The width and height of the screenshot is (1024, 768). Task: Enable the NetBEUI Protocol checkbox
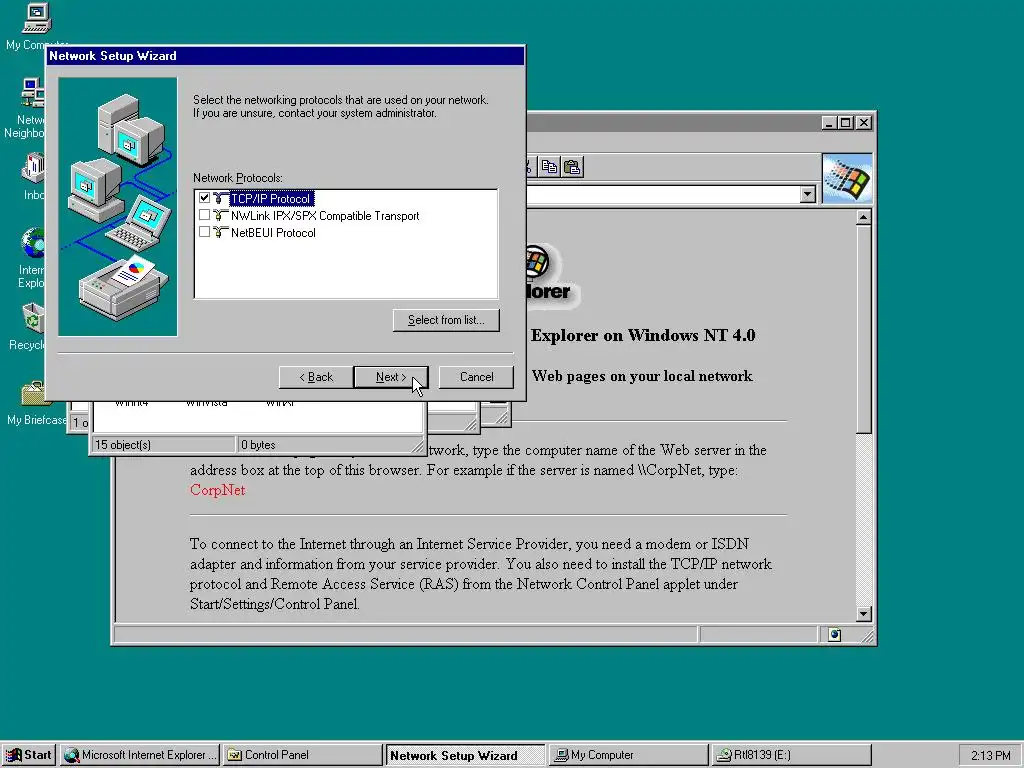pyautogui.click(x=204, y=232)
